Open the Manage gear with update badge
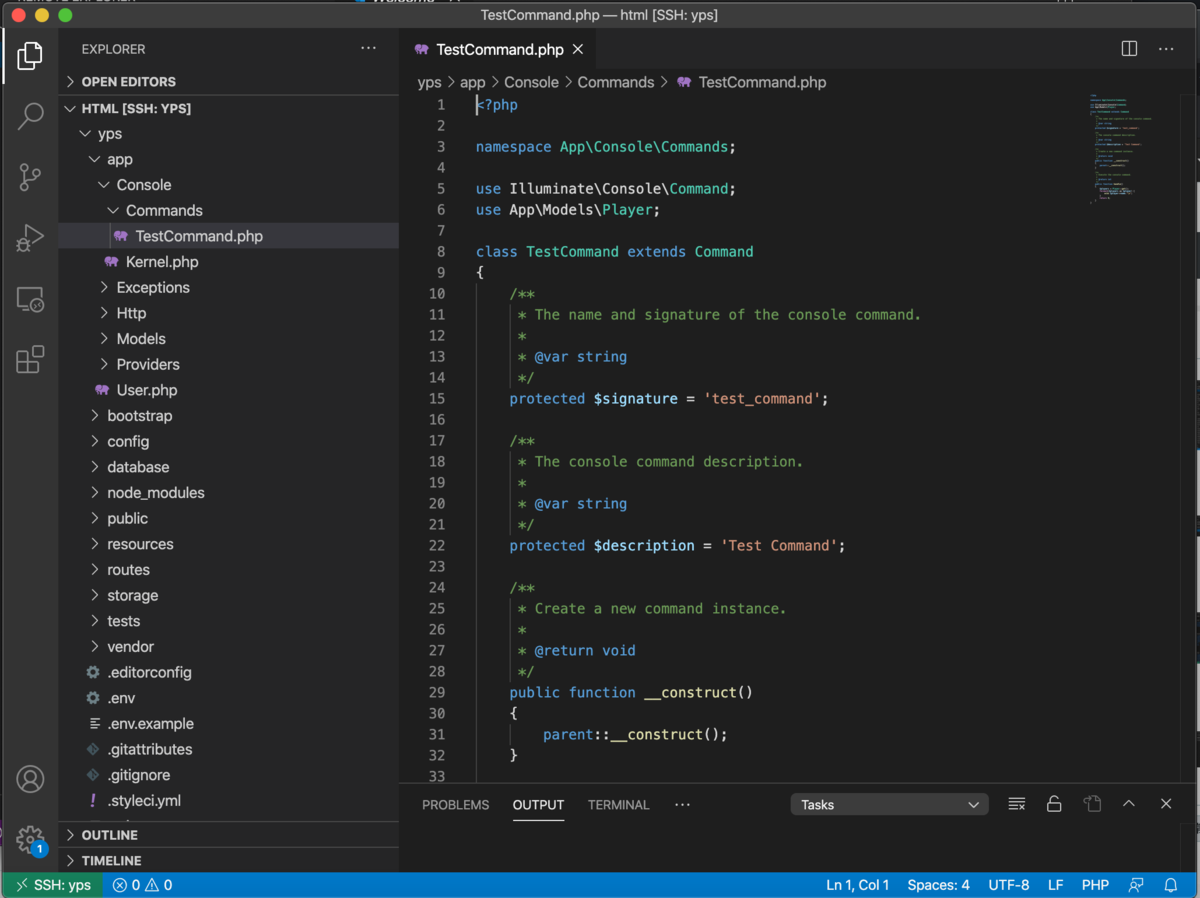The image size is (1200, 898). (x=30, y=840)
